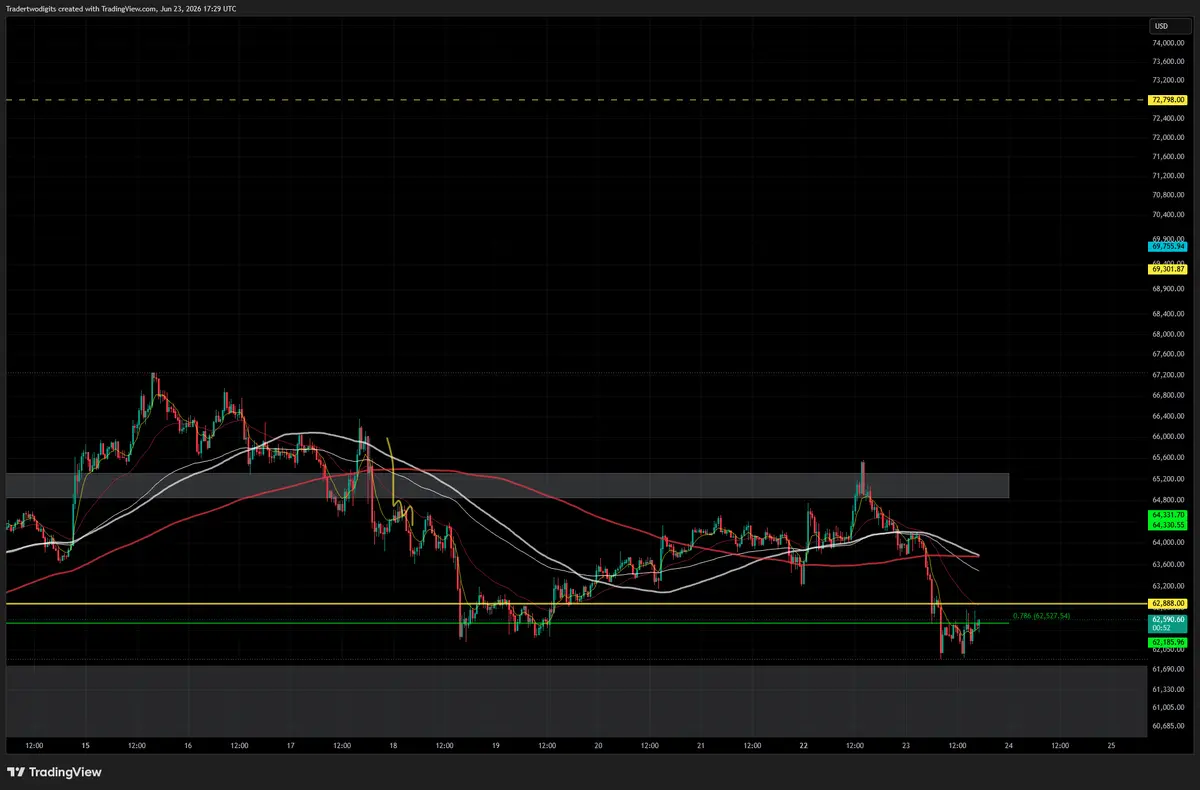Click the 73,600.00 axis value
Image resolution: width=1200 pixels, height=790 pixels.
click(1168, 61)
